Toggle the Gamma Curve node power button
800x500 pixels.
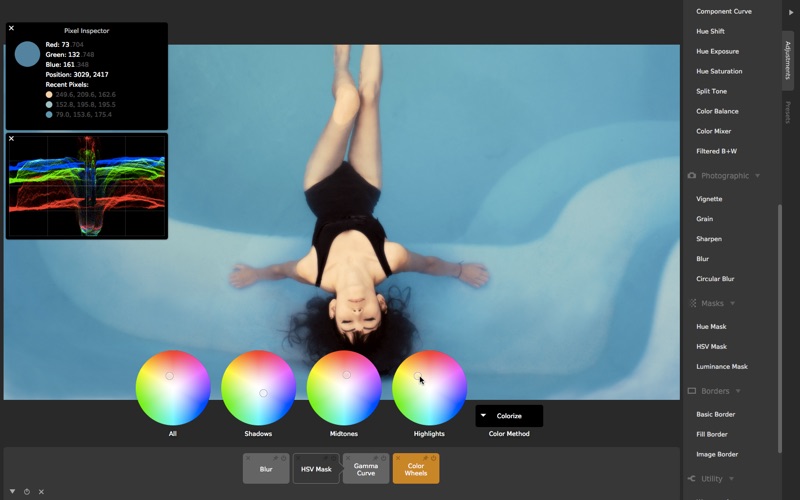tap(384, 458)
